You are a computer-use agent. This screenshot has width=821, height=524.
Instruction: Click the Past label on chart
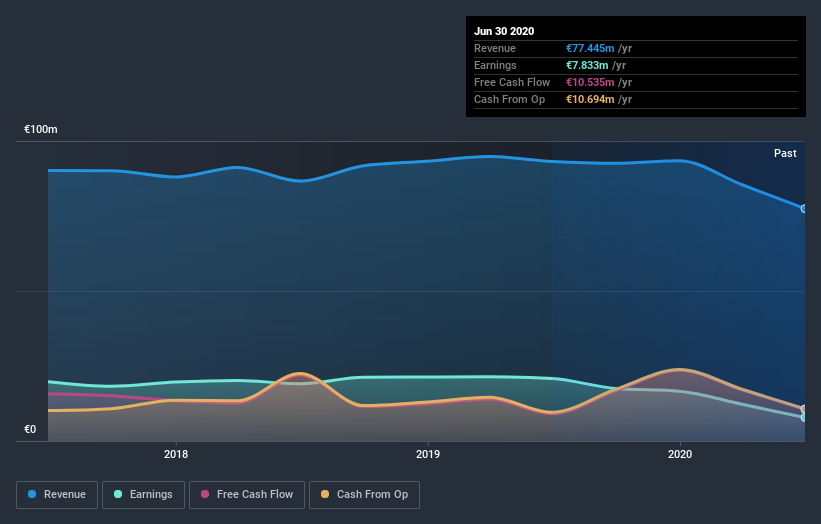point(785,153)
